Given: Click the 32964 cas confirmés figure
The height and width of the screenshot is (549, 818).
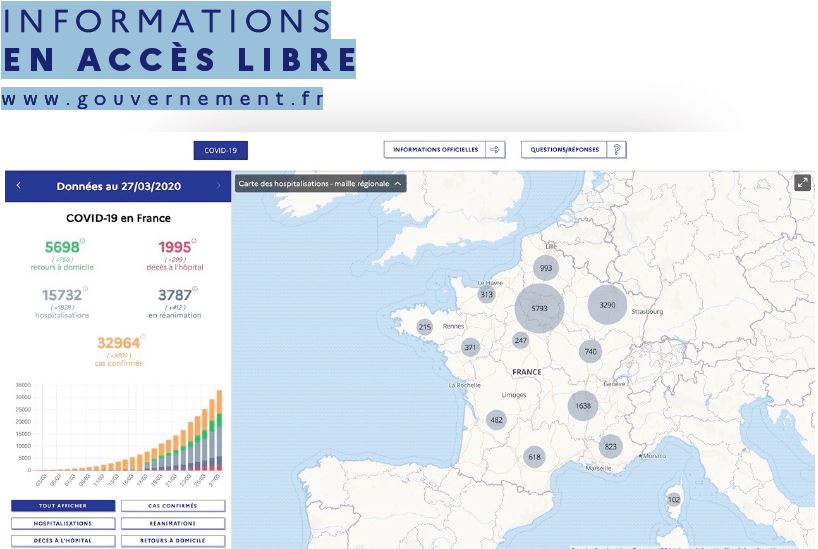Looking at the screenshot, I should [x=118, y=343].
